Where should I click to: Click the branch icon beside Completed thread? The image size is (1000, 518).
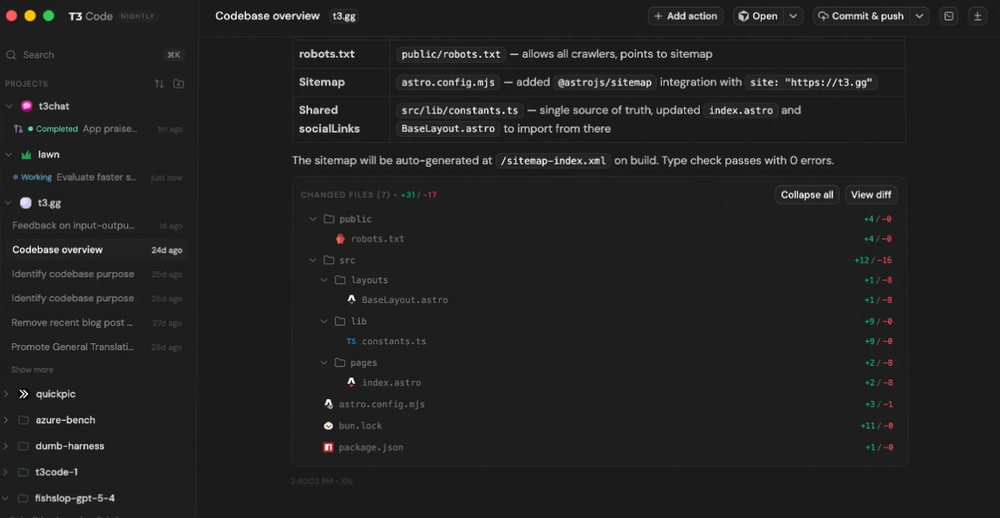pos(18,129)
